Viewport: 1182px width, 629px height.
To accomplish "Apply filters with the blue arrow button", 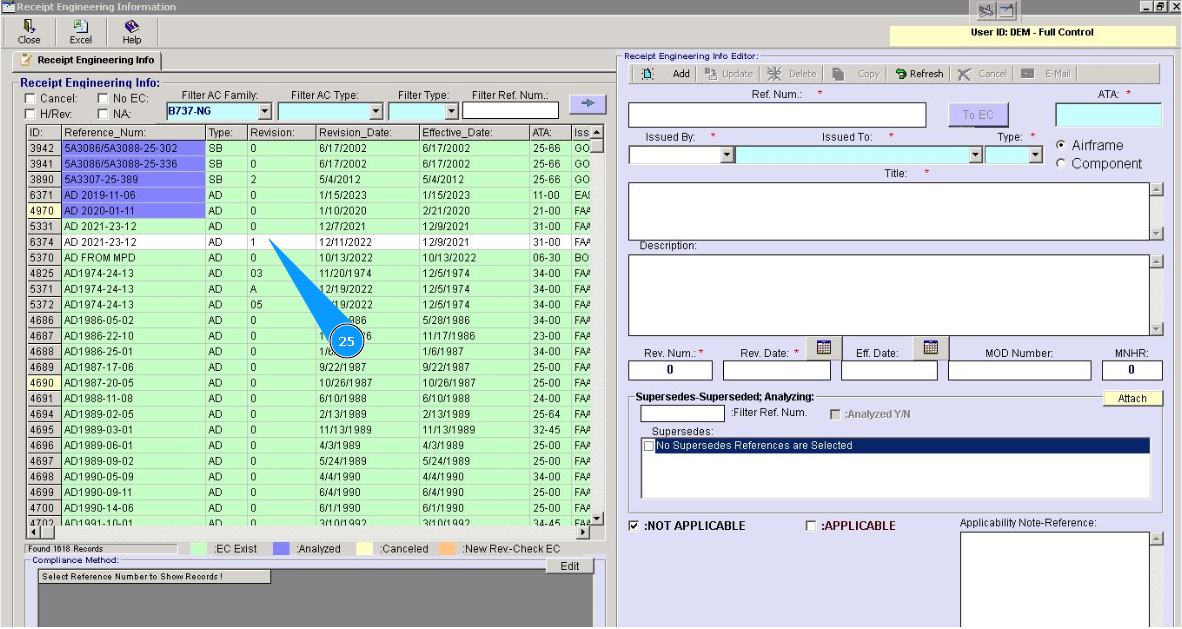I will pyautogui.click(x=587, y=103).
